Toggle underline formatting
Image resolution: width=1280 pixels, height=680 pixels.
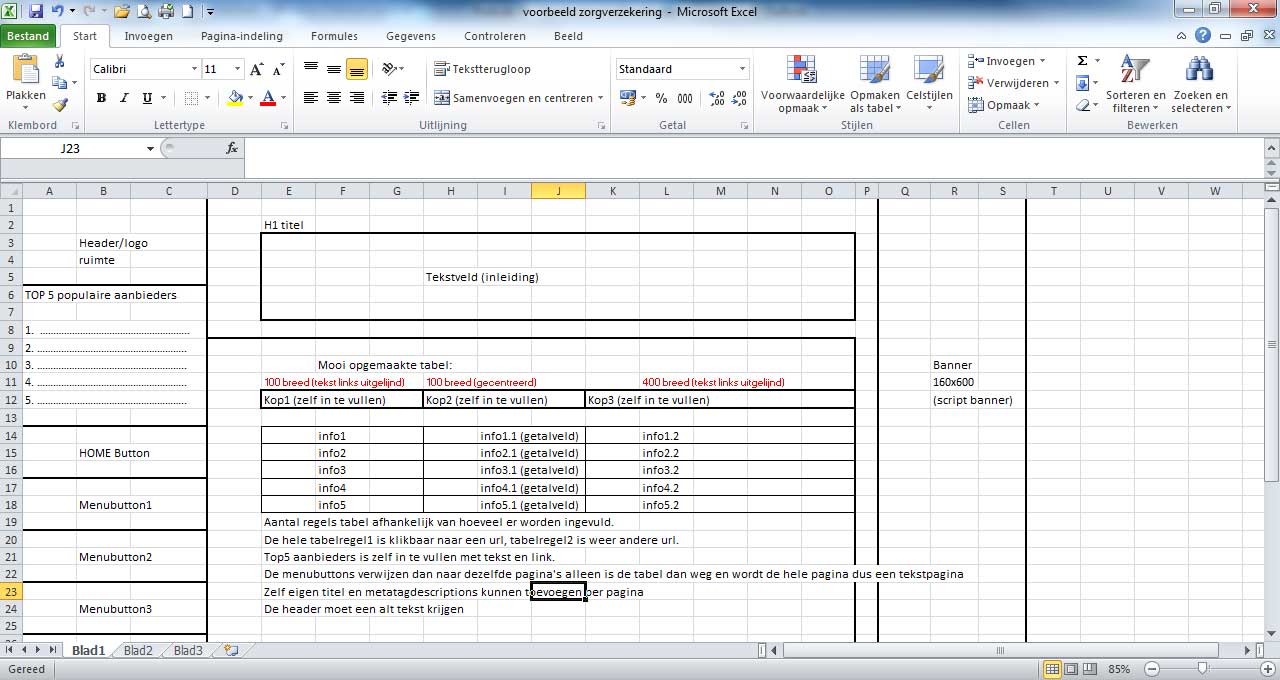[x=147, y=98]
